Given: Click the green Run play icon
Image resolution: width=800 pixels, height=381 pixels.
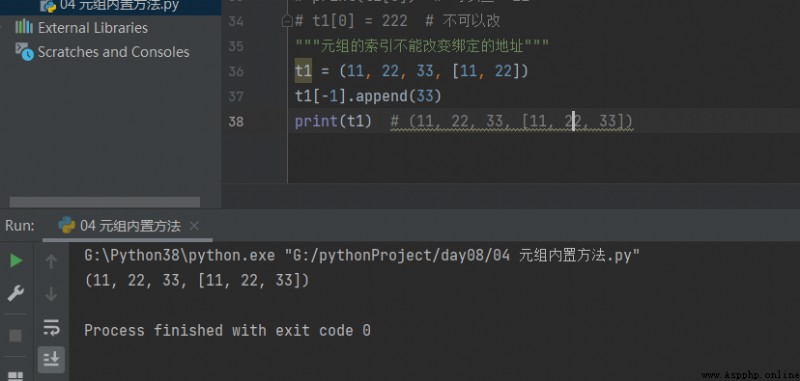Looking at the screenshot, I should click(16, 261).
